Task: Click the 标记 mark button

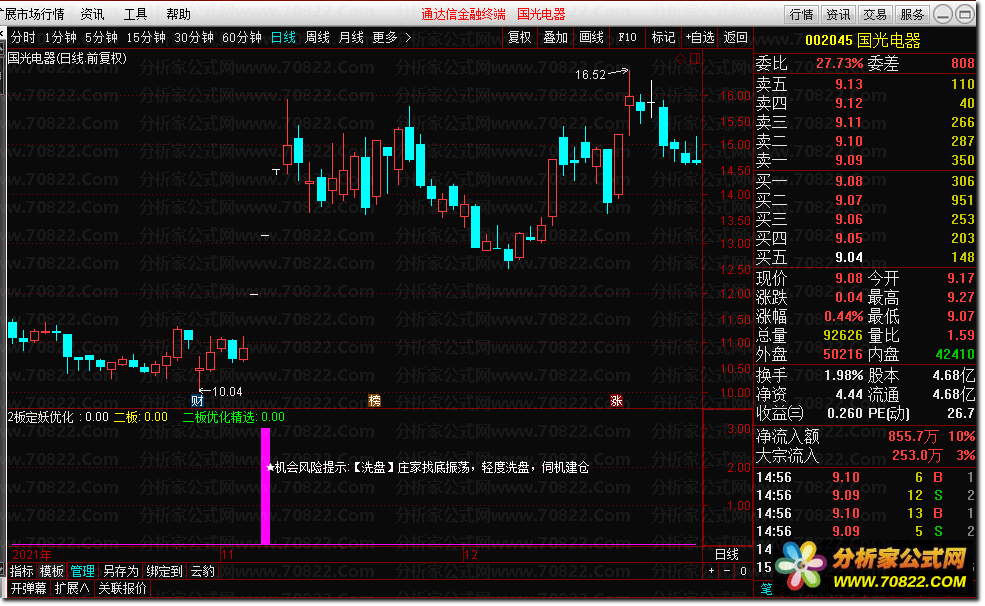Action: [x=663, y=38]
